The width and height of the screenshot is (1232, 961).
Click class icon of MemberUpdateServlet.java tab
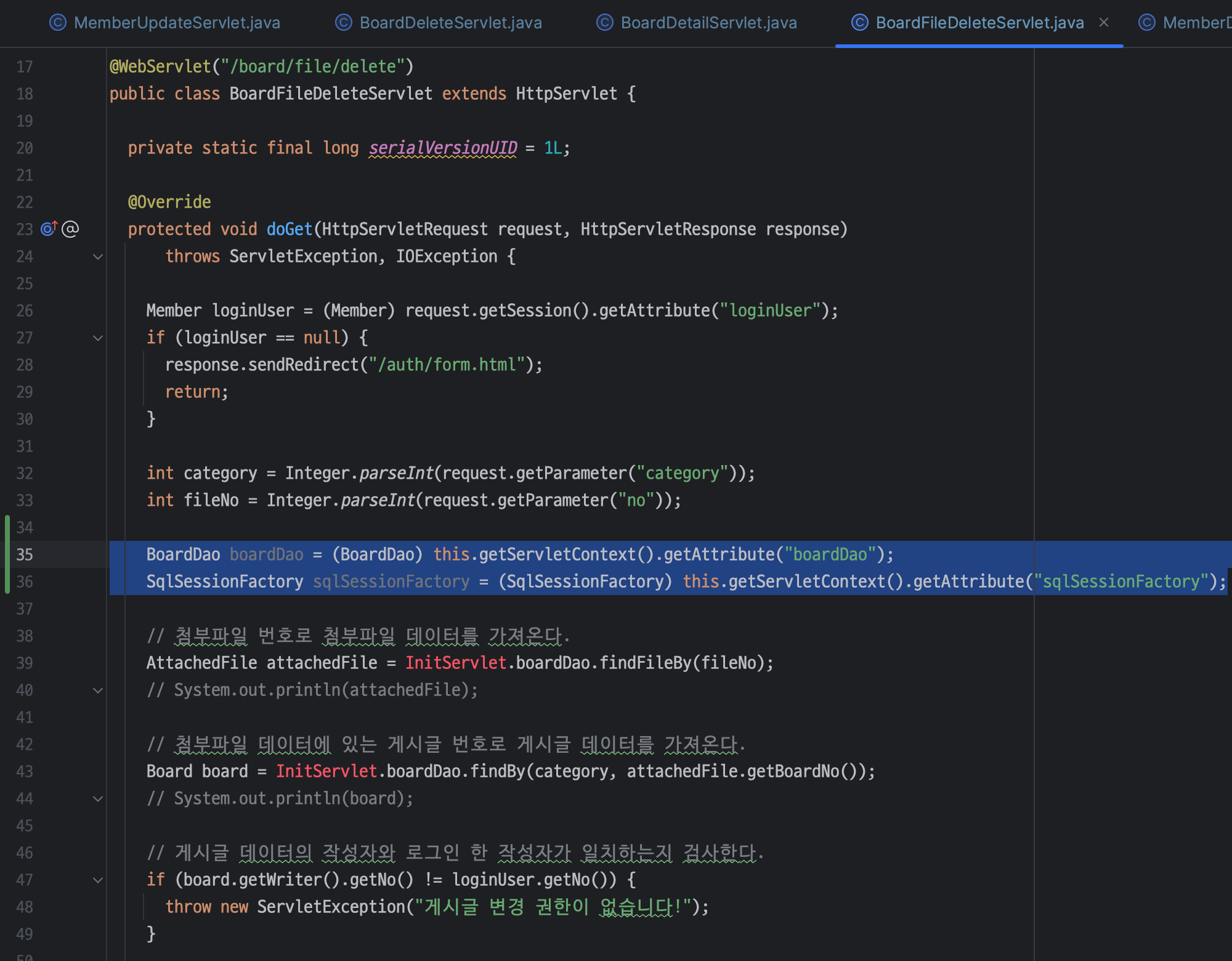[x=57, y=23]
